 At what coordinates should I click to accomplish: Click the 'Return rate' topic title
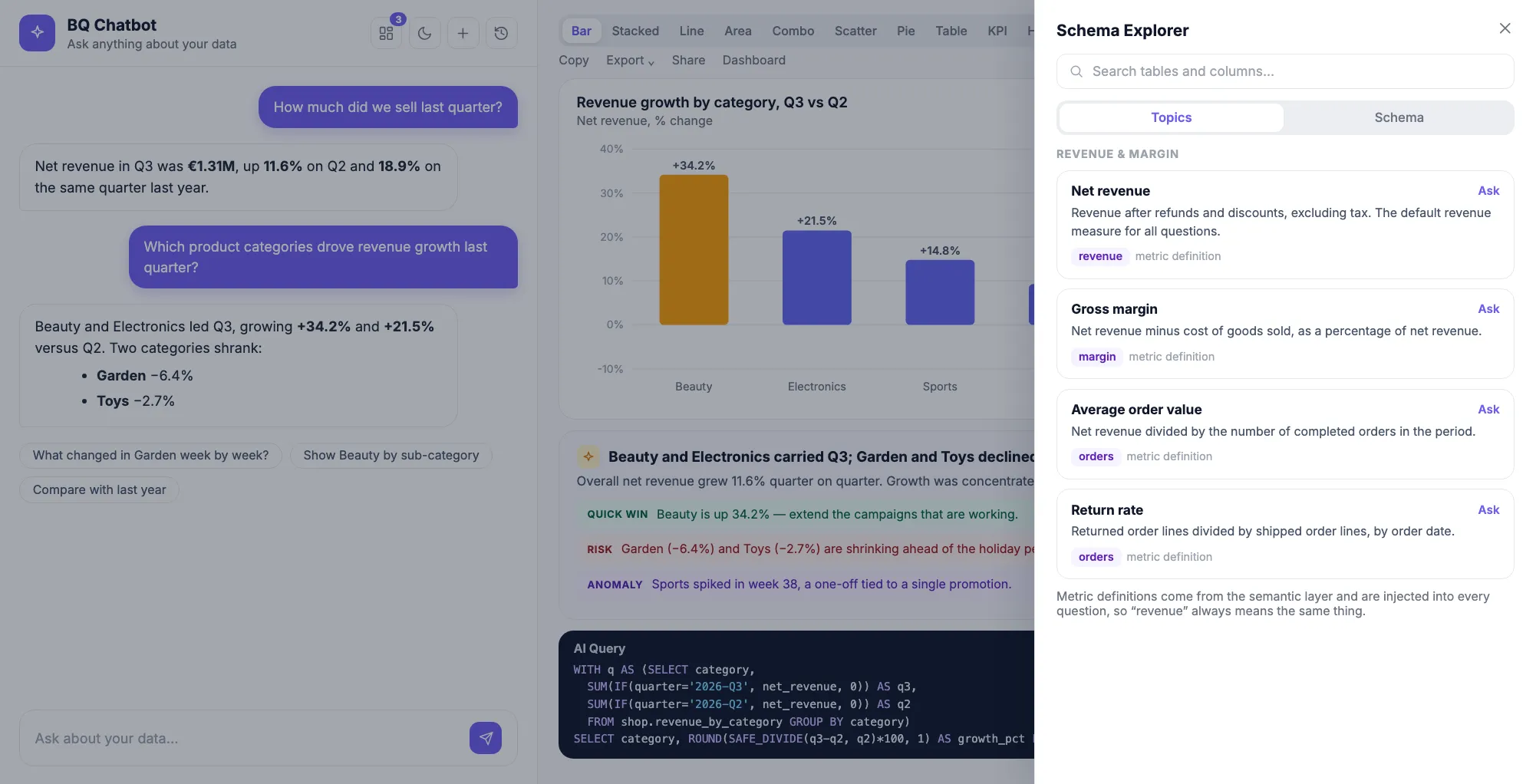pyautogui.click(x=1107, y=510)
